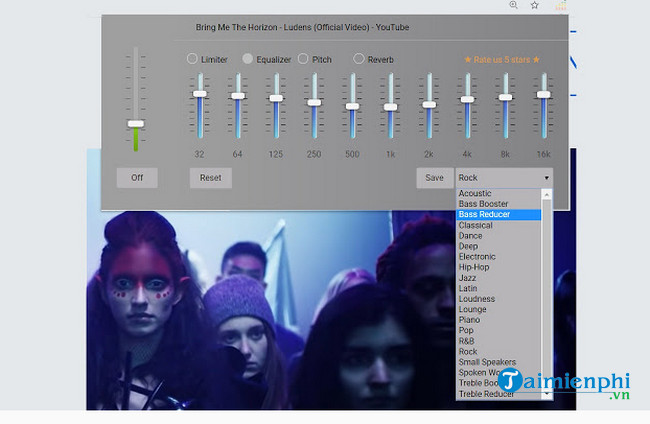Click the 16k band slider handle

tap(543, 94)
